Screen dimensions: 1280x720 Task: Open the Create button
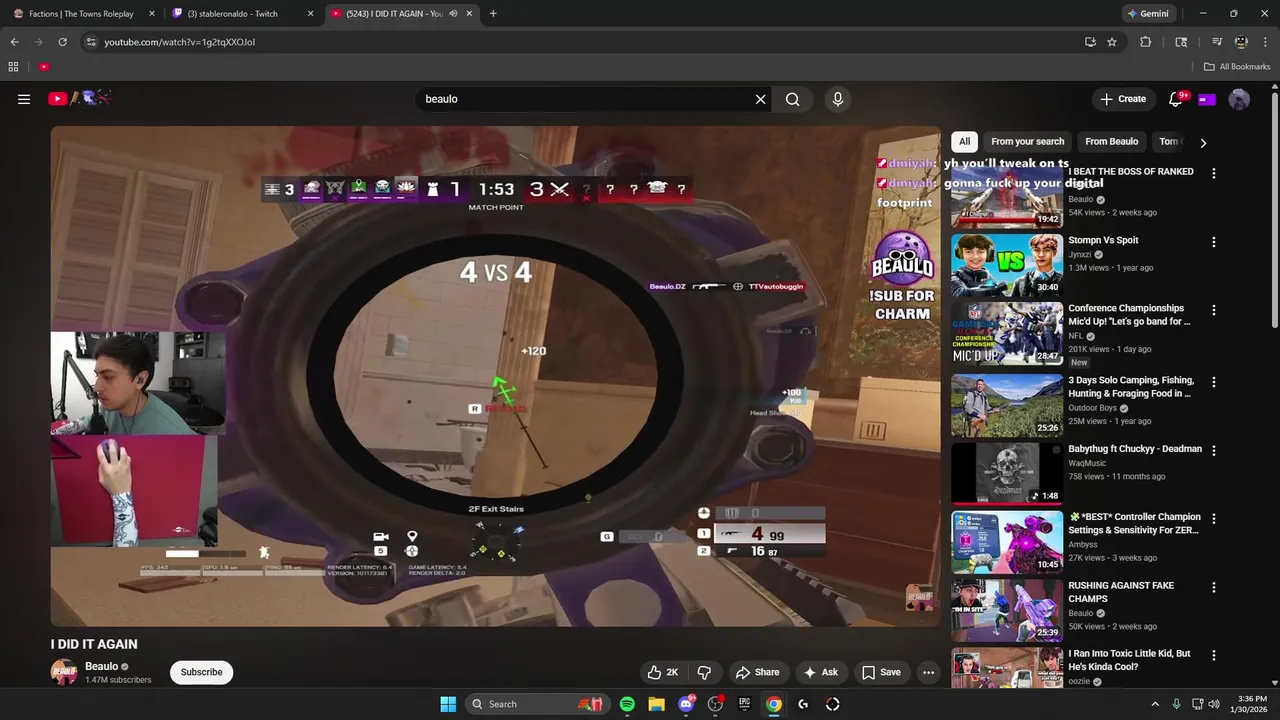[x=1123, y=99]
